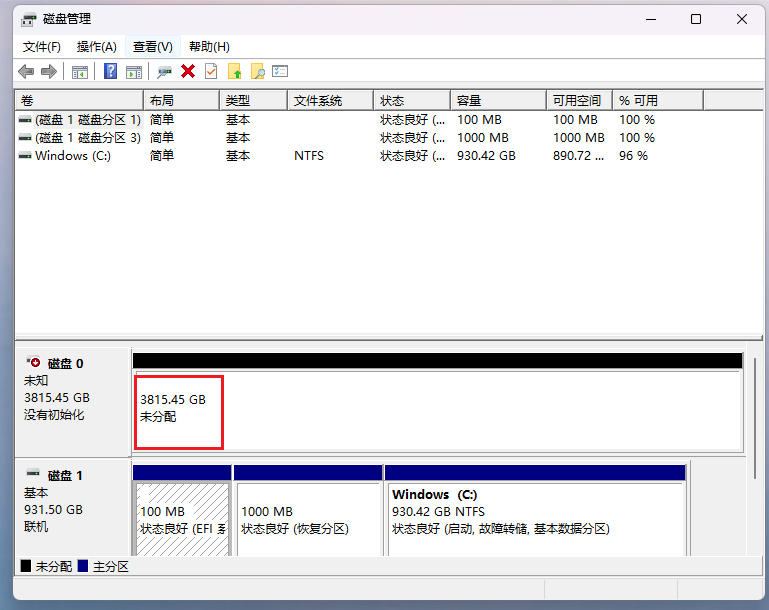Sort by the 容量 column header

[498, 101]
